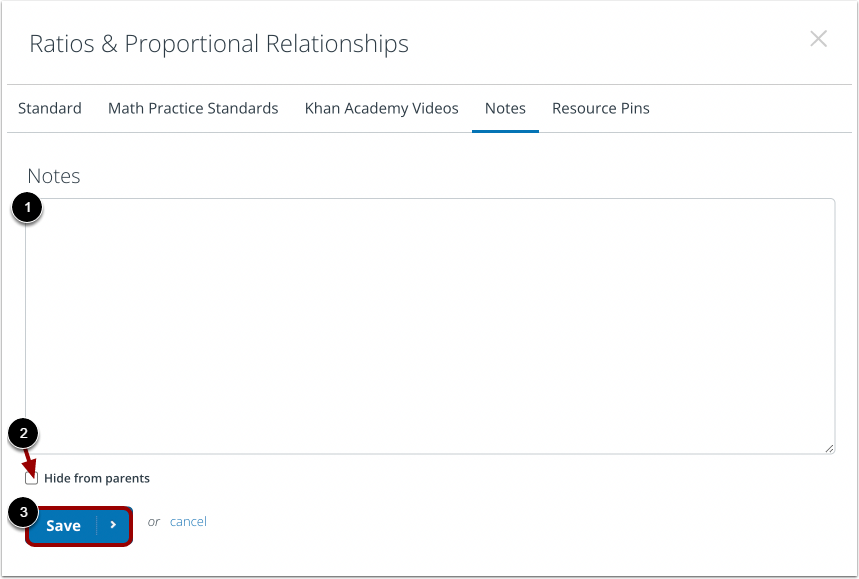Enable the Hide from parents checkbox
Image resolution: width=859 pixels, height=579 pixels.
tap(32, 478)
